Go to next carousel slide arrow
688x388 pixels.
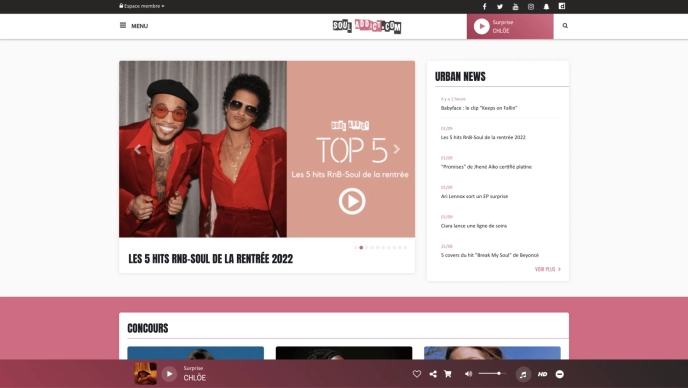point(397,149)
